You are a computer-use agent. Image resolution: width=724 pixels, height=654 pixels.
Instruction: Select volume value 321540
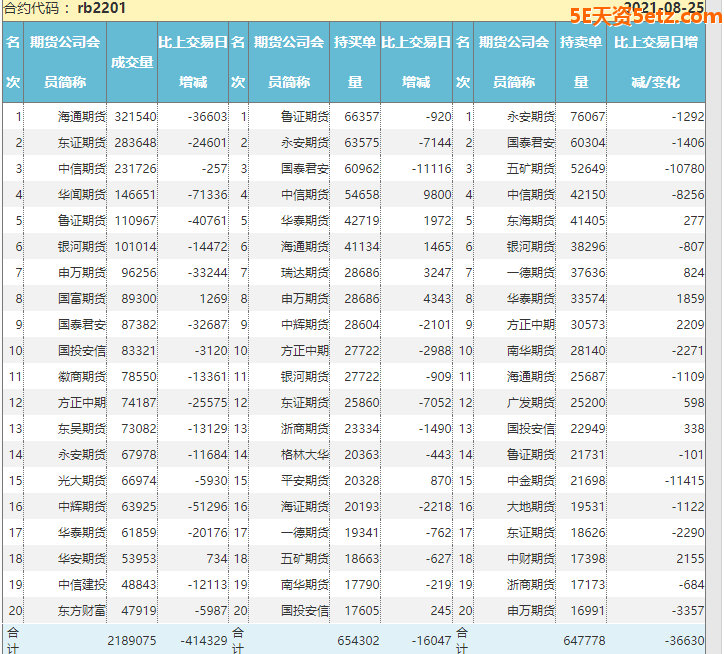pyautogui.click(x=135, y=116)
